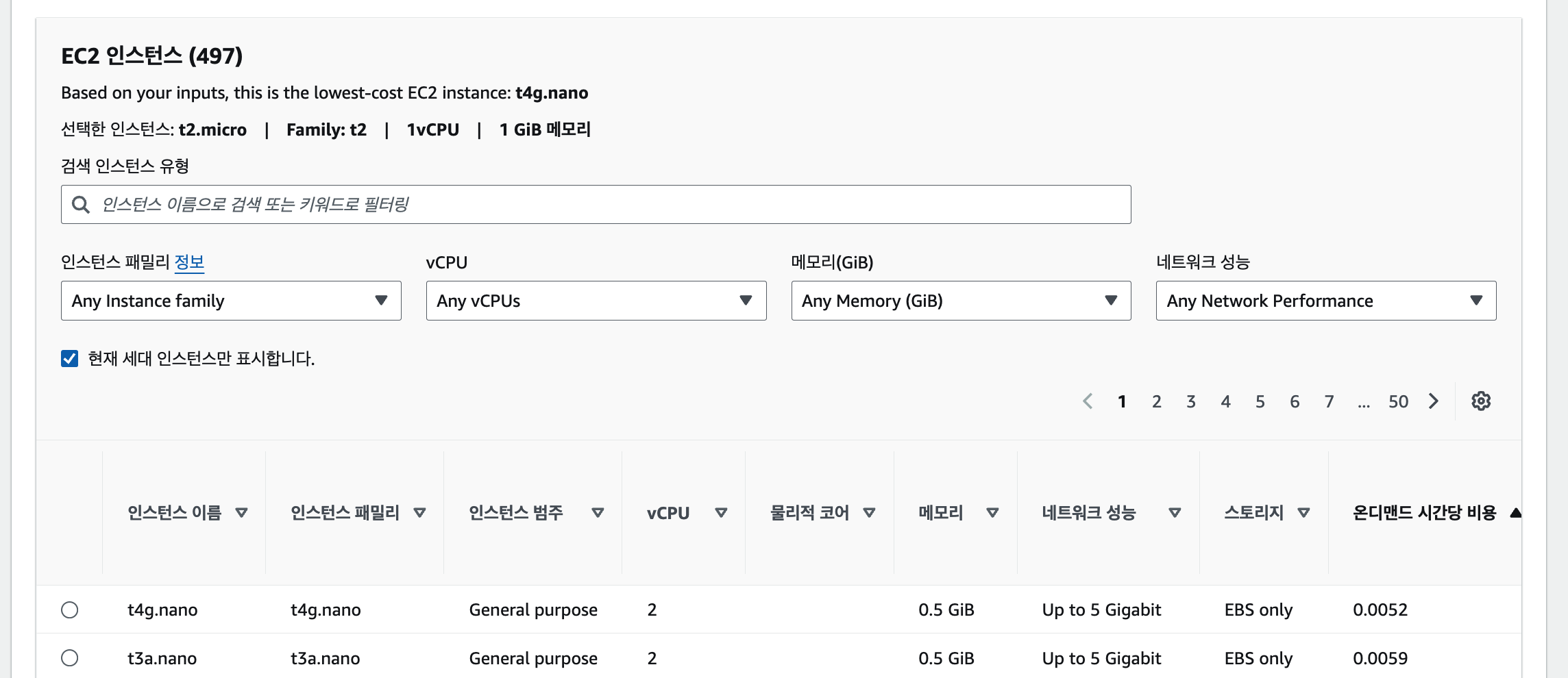Expand the Any vCPUs dropdown
Screen dimensions: 1568x678
(596, 301)
